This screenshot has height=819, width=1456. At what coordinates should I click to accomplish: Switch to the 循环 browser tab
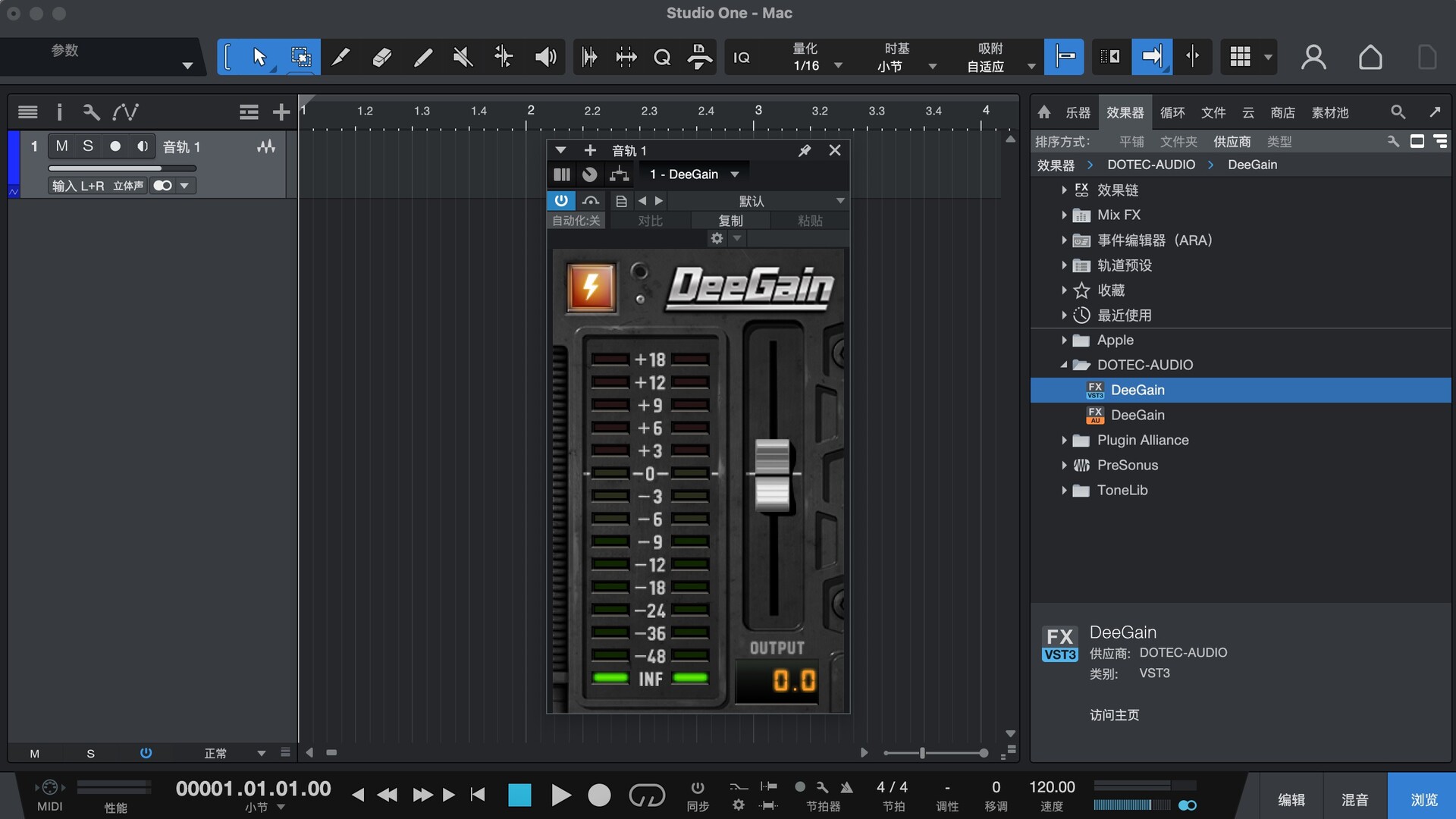tap(1172, 112)
